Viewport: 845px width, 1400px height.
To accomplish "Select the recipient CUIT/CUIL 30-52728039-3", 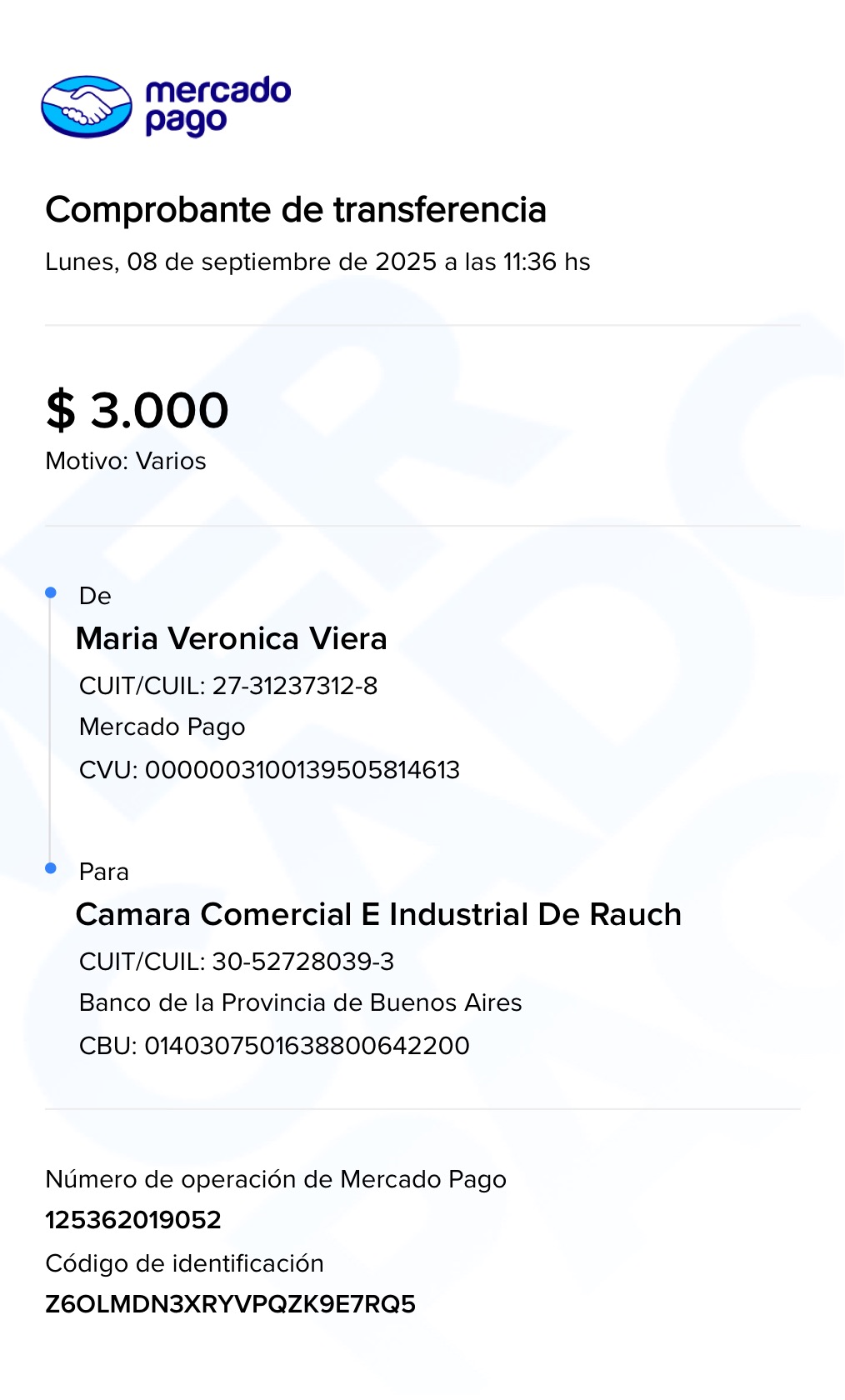I will pos(302,962).
